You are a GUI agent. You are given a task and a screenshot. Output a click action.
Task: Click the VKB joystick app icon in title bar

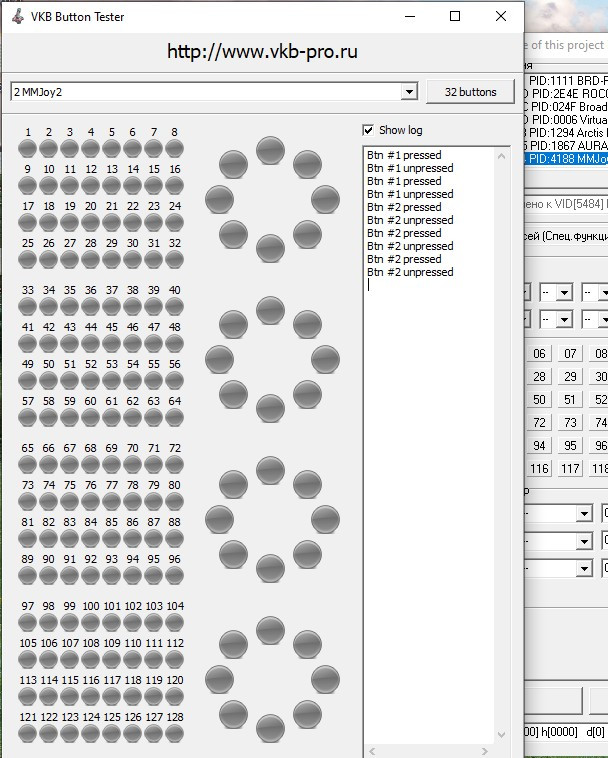pos(18,16)
